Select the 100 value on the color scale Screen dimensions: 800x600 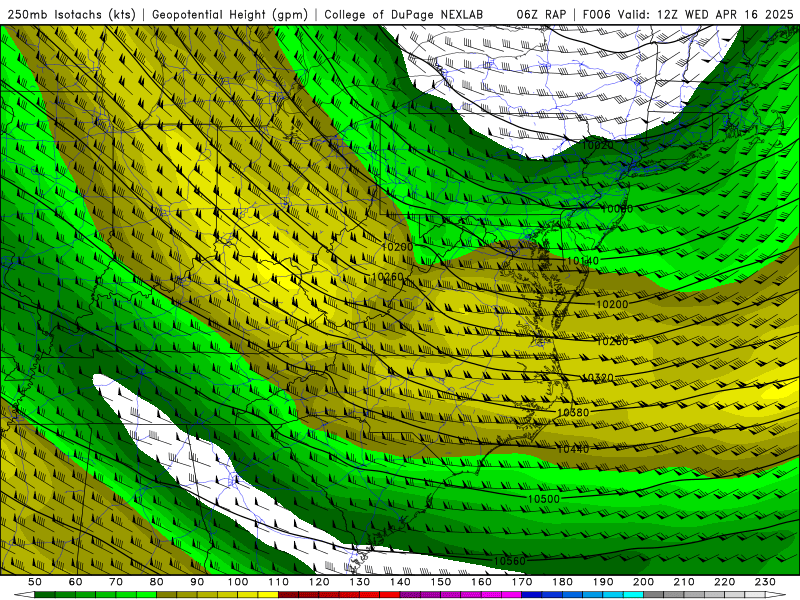(238, 582)
